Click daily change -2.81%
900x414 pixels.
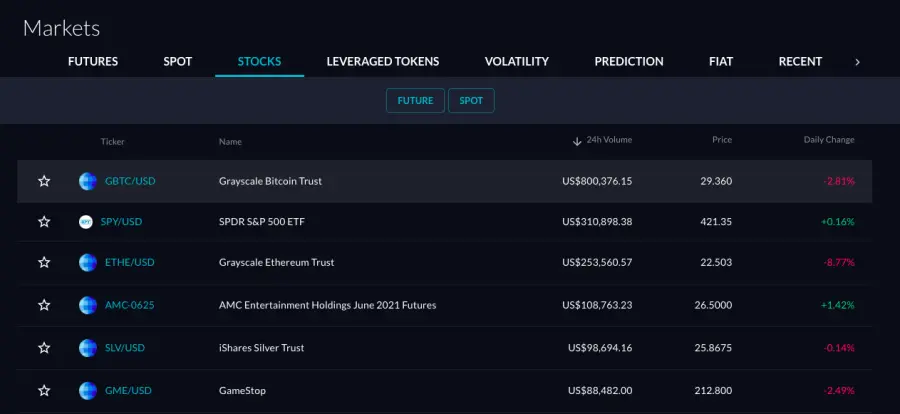click(x=839, y=181)
